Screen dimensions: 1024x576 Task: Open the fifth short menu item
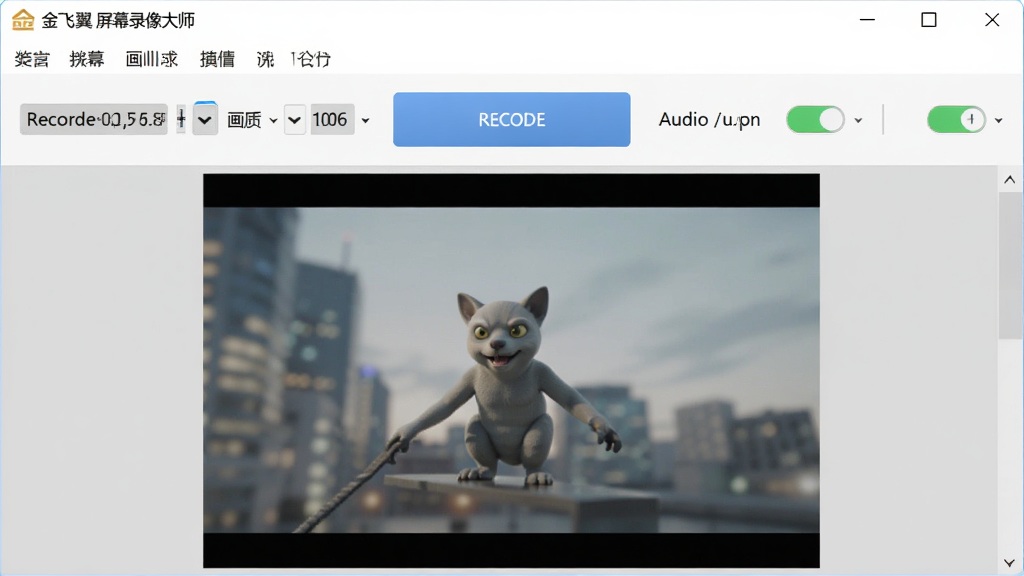(x=265, y=59)
